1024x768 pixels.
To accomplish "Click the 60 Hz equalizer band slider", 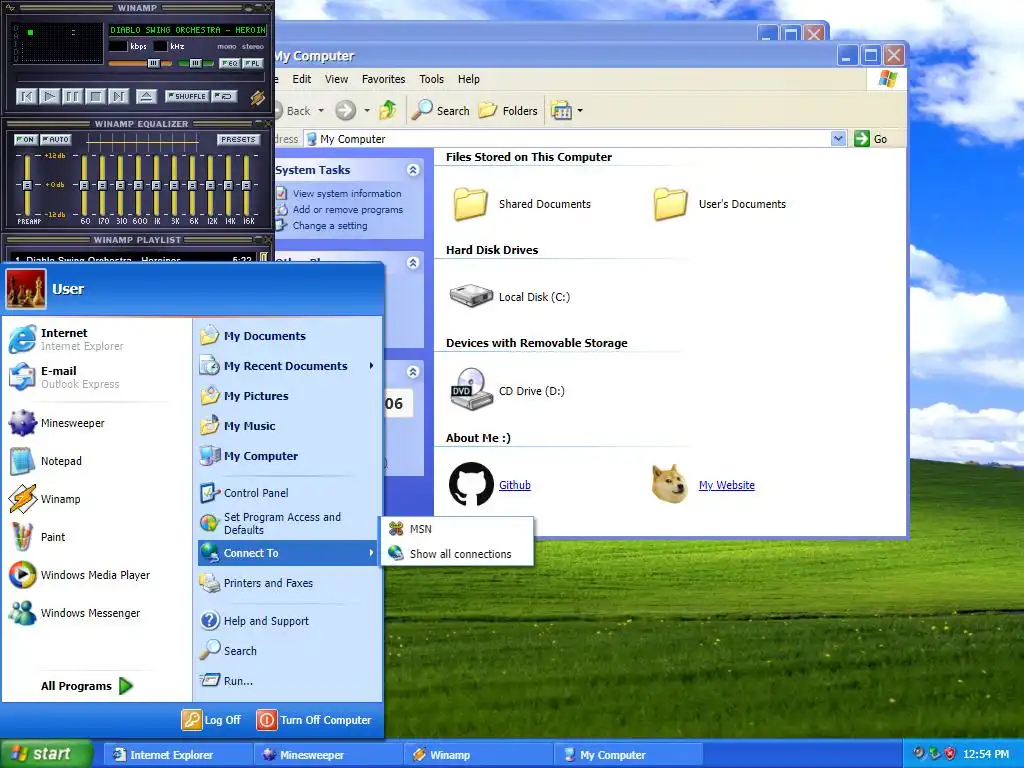I will 84,185.
